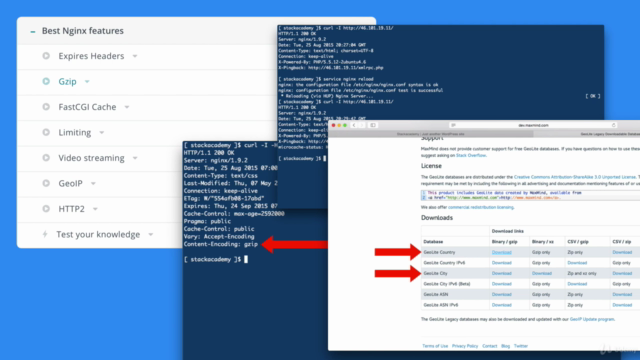
Task: Download GeoLite City CSV / zip
Action: (x=622, y=273)
